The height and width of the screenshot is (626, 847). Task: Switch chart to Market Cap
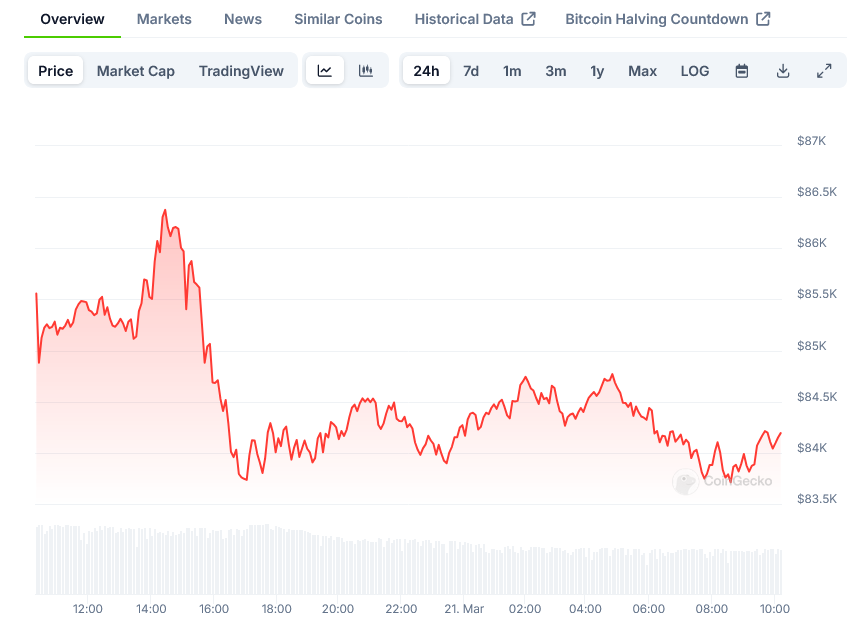[136, 71]
